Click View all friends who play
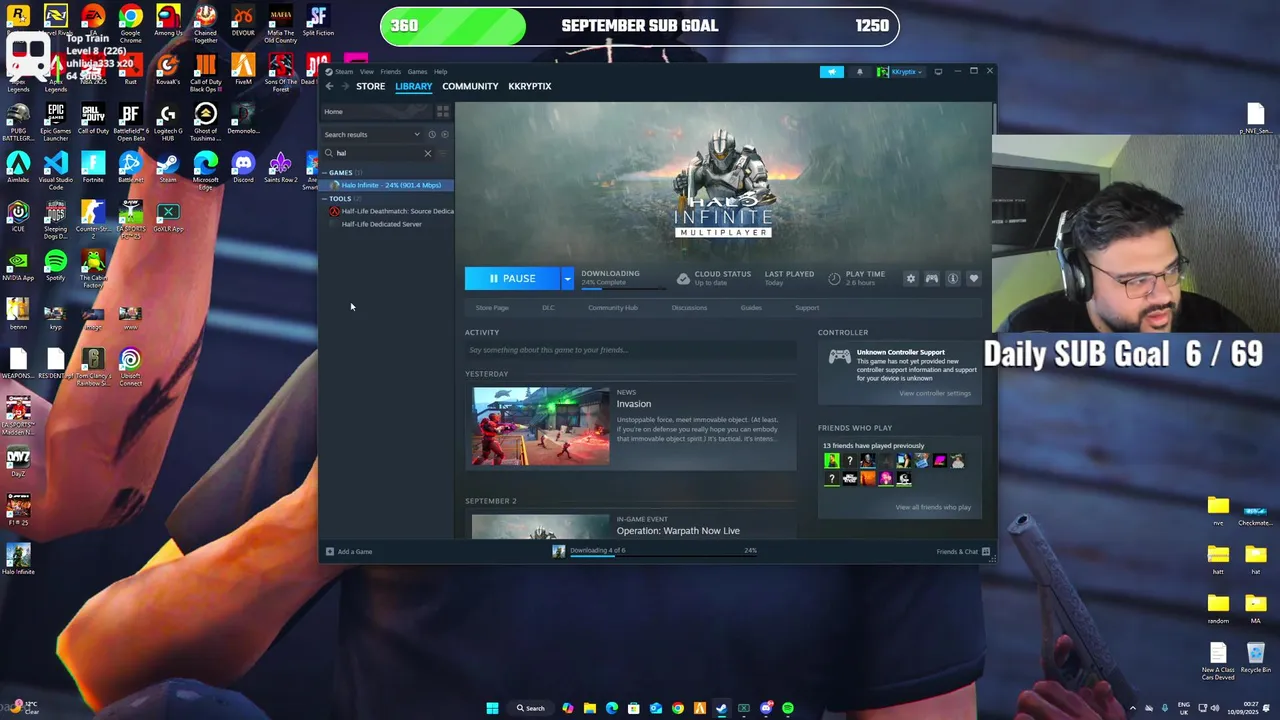This screenshot has width=1280, height=720. coord(933,507)
